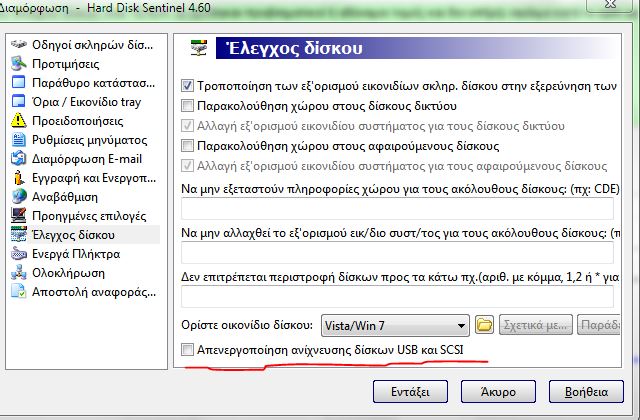
Task: Click the Εντάξει button
Action: click(x=410, y=392)
